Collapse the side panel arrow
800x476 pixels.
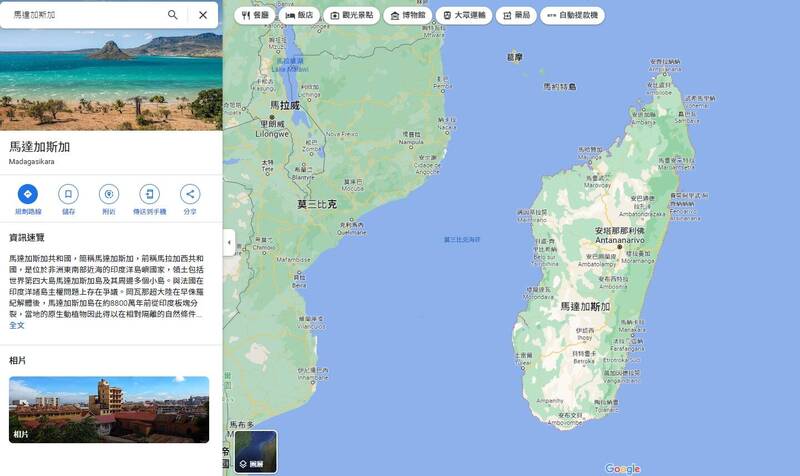[x=229, y=242]
